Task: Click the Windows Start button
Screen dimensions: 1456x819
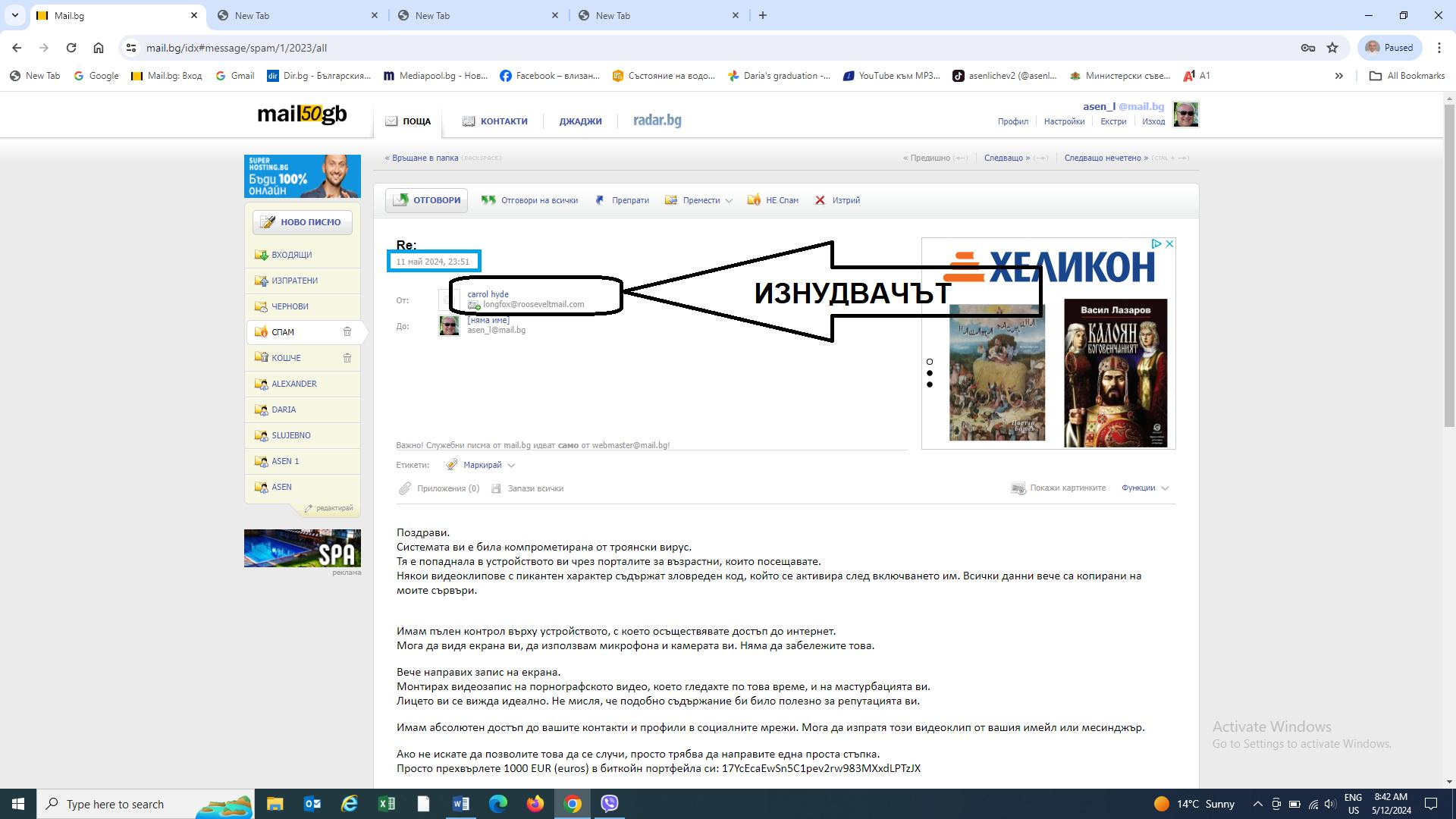Action: tap(18, 804)
